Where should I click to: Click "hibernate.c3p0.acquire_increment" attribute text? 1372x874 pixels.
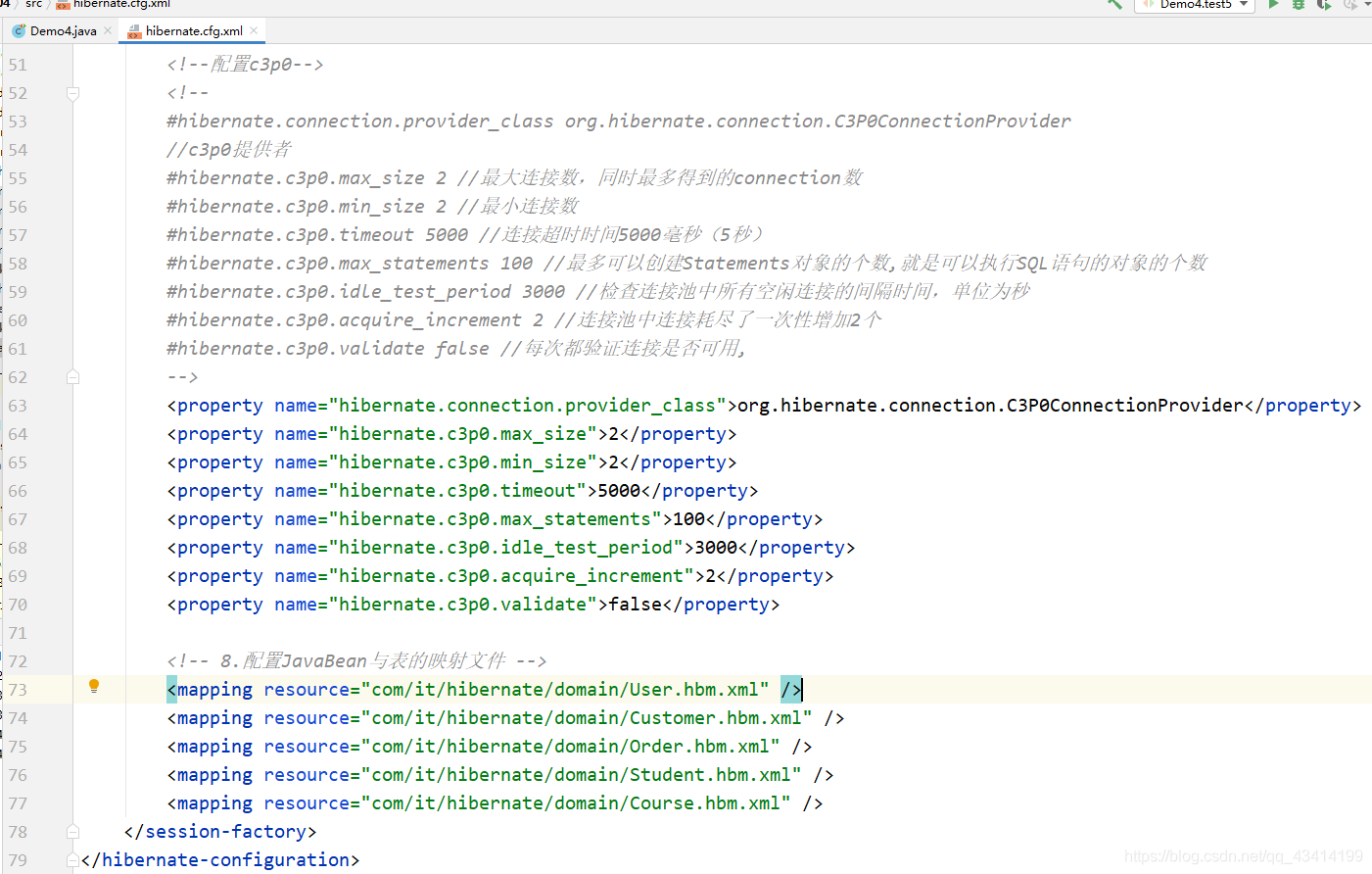(511, 576)
